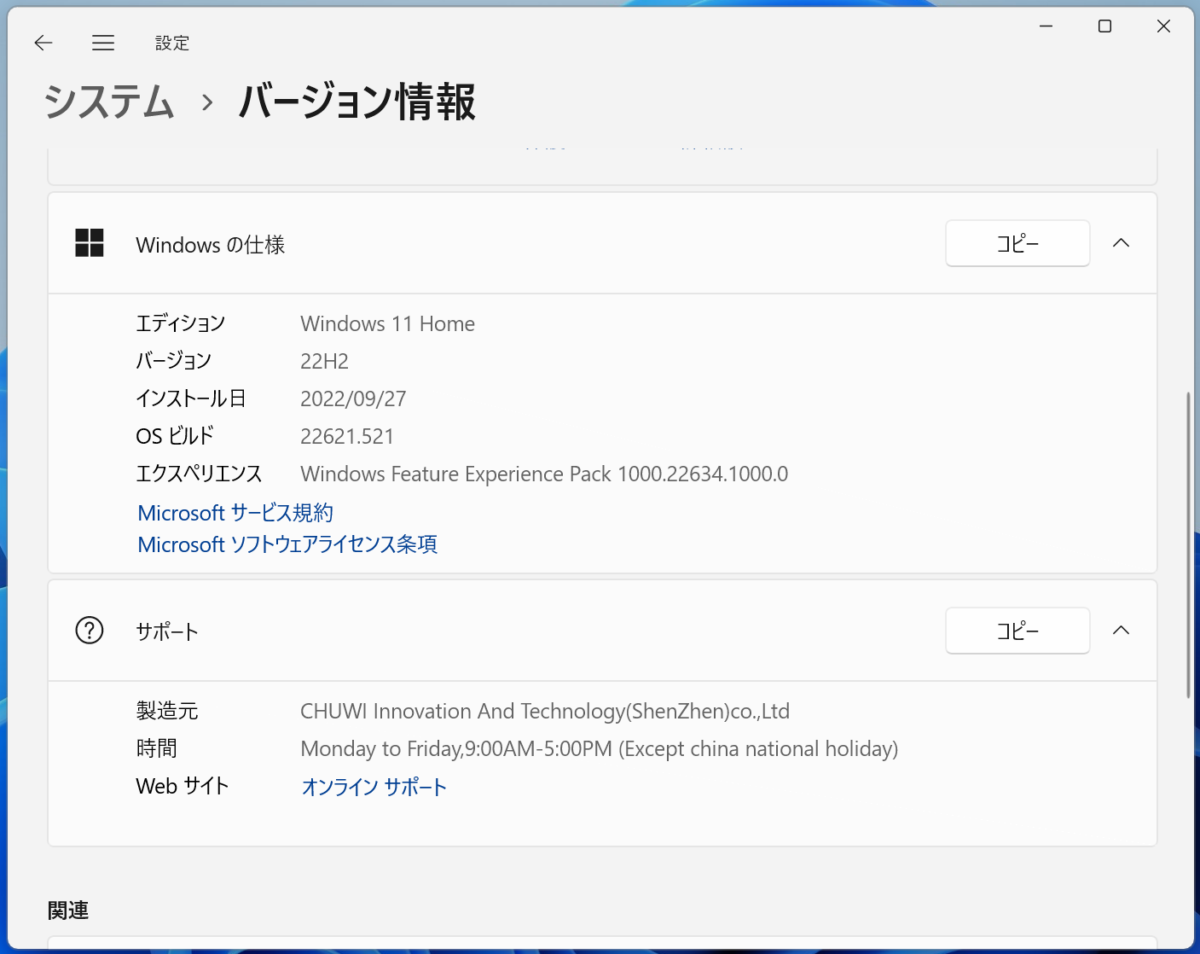Select the Monday to Friday hours text

pyautogui.click(x=599, y=749)
